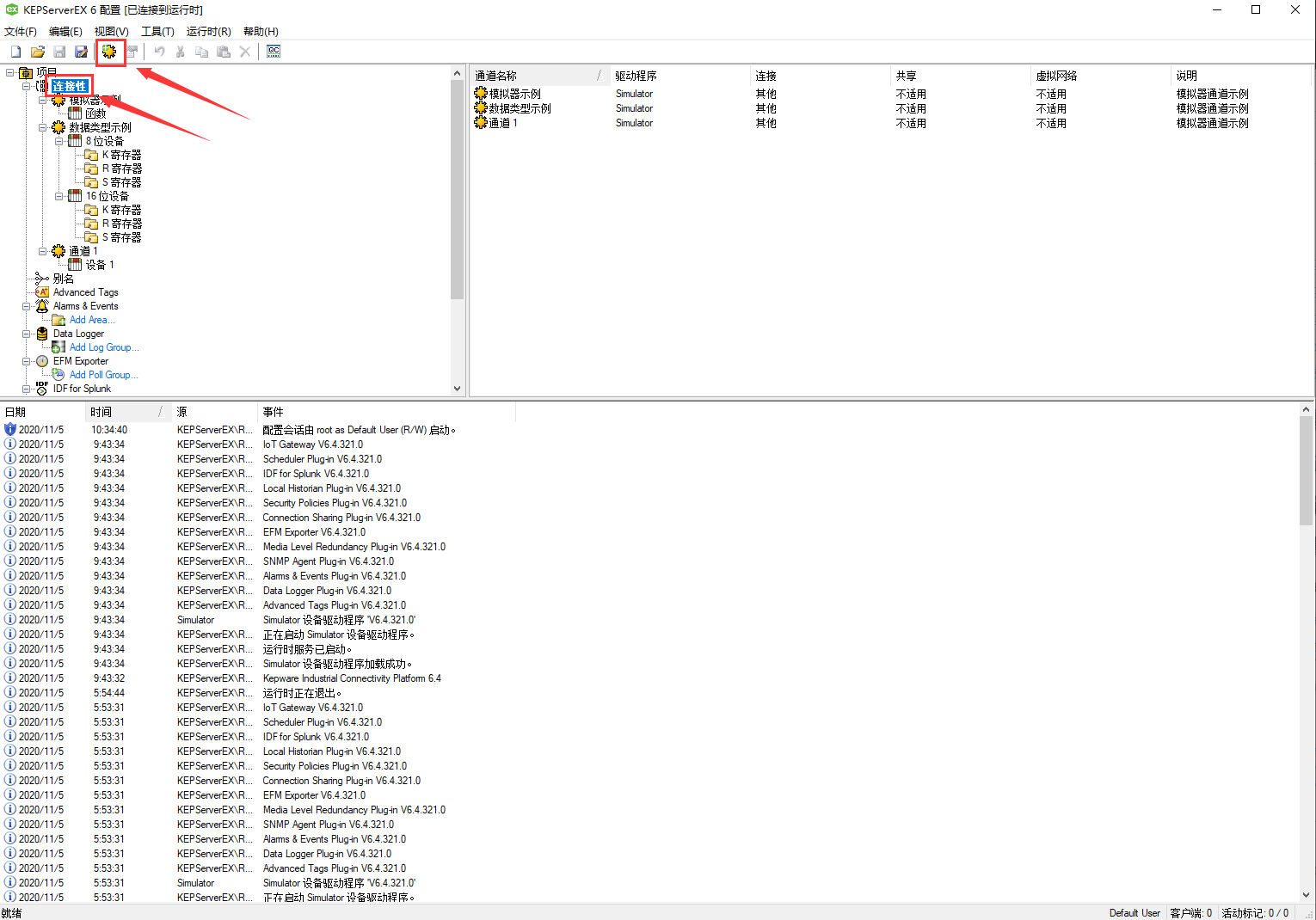Collapse the Alarms & Events node
The height and width of the screenshot is (920, 1316).
pyautogui.click(x=26, y=306)
